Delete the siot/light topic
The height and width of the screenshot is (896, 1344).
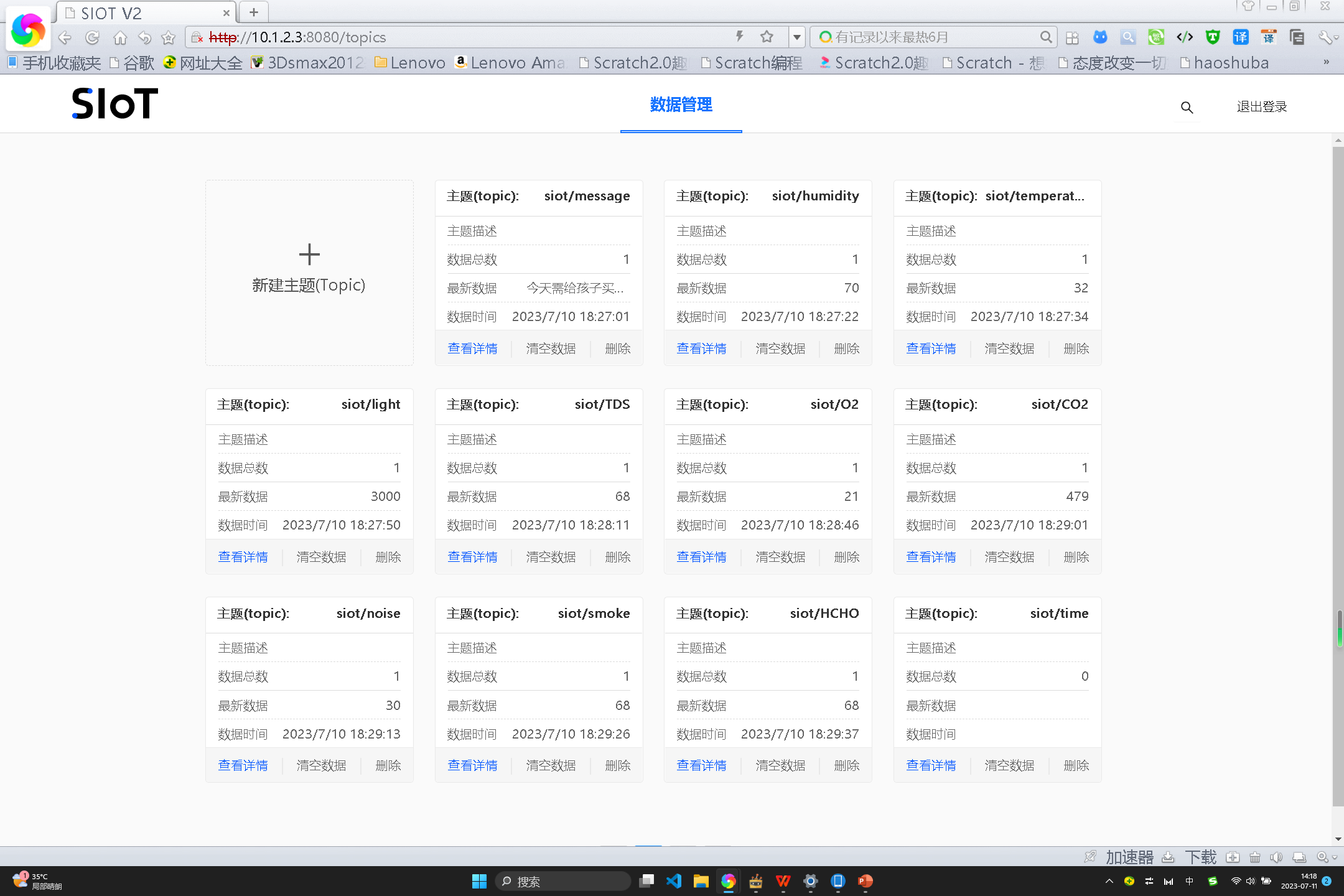click(x=388, y=557)
